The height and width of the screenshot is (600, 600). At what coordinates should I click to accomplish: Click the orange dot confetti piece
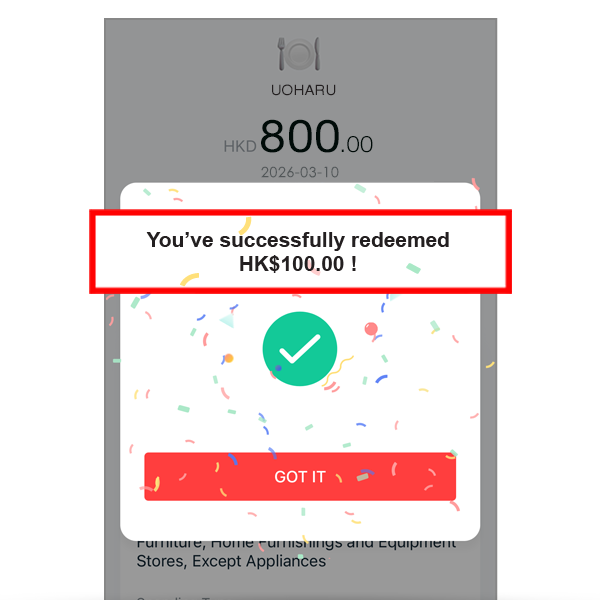pyautogui.click(x=229, y=358)
